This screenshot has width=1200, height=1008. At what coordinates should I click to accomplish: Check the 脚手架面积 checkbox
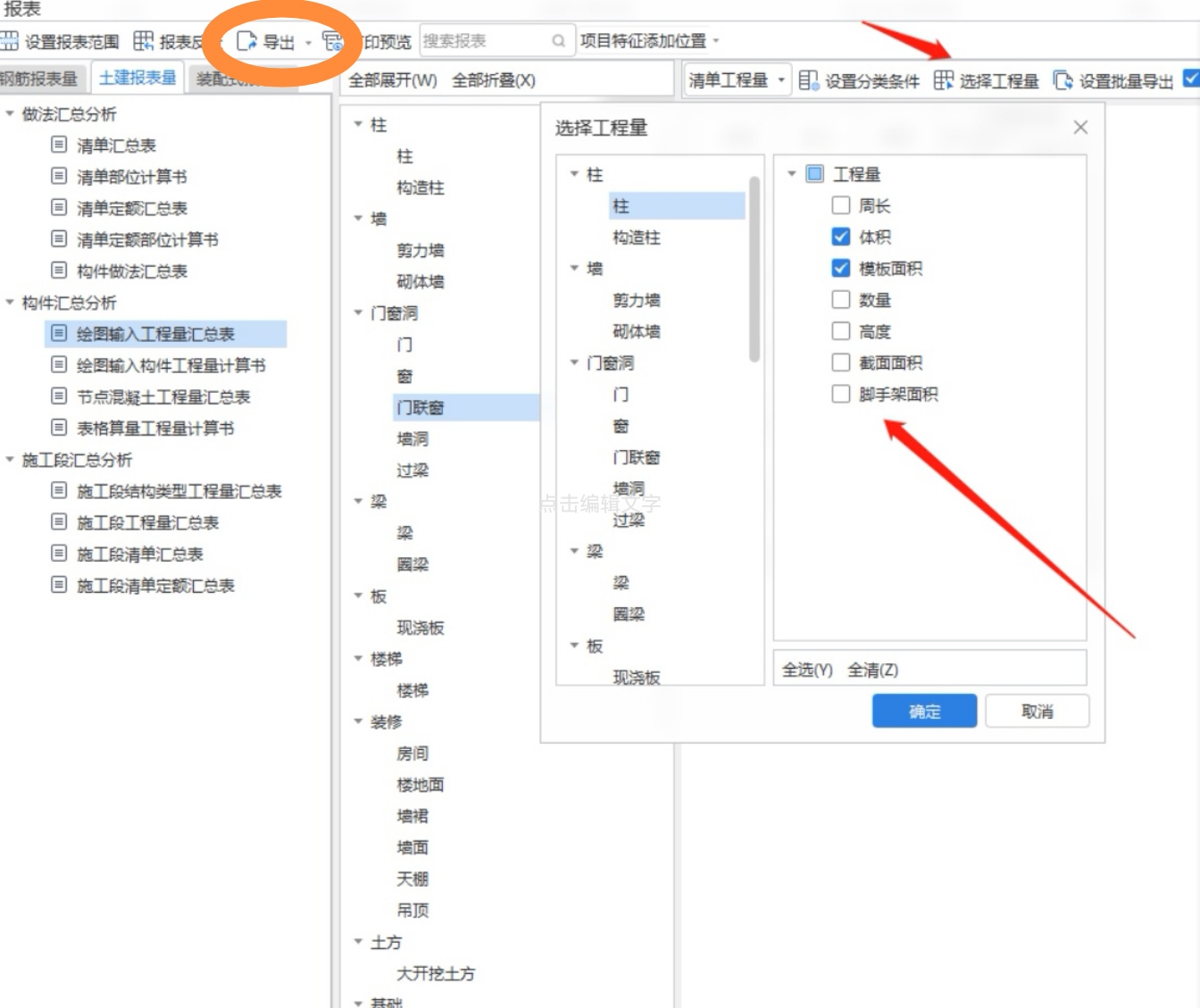pos(840,394)
